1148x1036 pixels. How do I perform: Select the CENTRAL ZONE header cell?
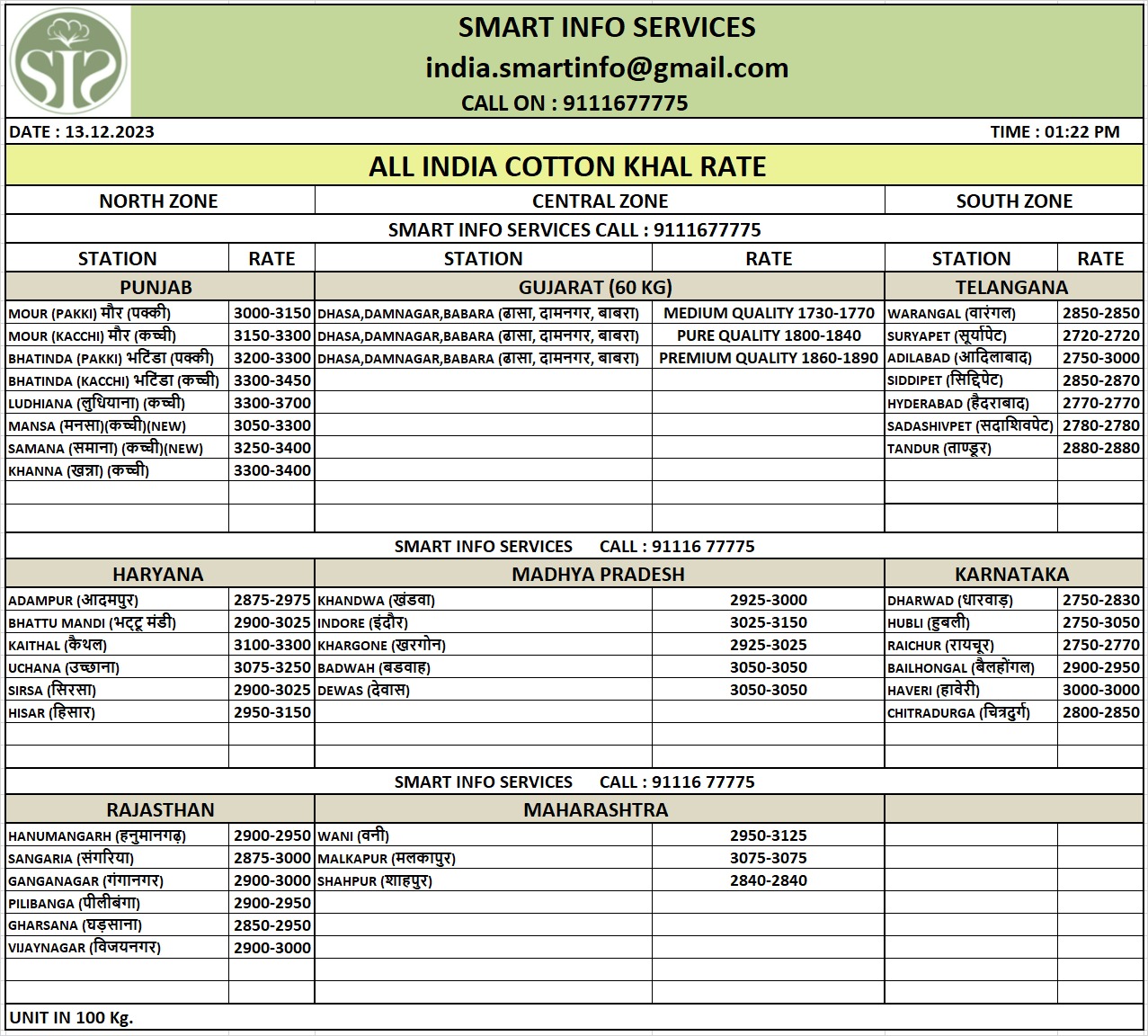(x=600, y=201)
